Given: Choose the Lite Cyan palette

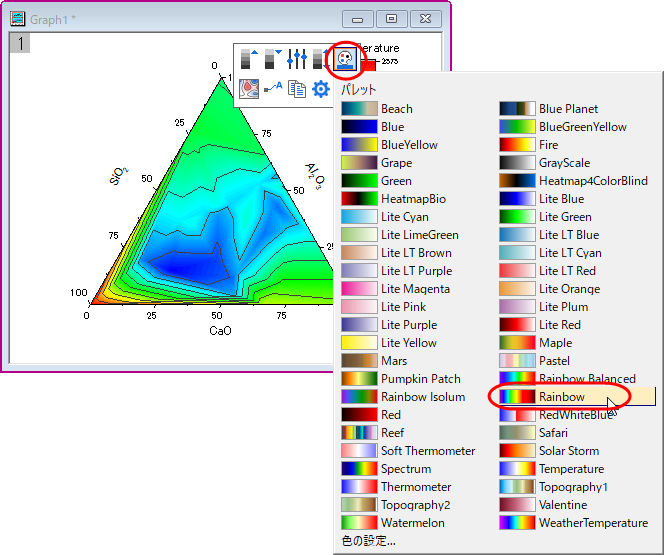Looking at the screenshot, I should pos(385,217).
